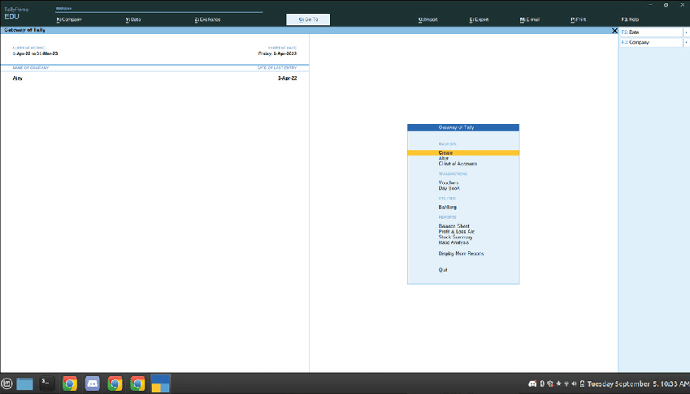Open the M: E-mail menu
Viewport: 690px width, 394px height.
click(529, 19)
